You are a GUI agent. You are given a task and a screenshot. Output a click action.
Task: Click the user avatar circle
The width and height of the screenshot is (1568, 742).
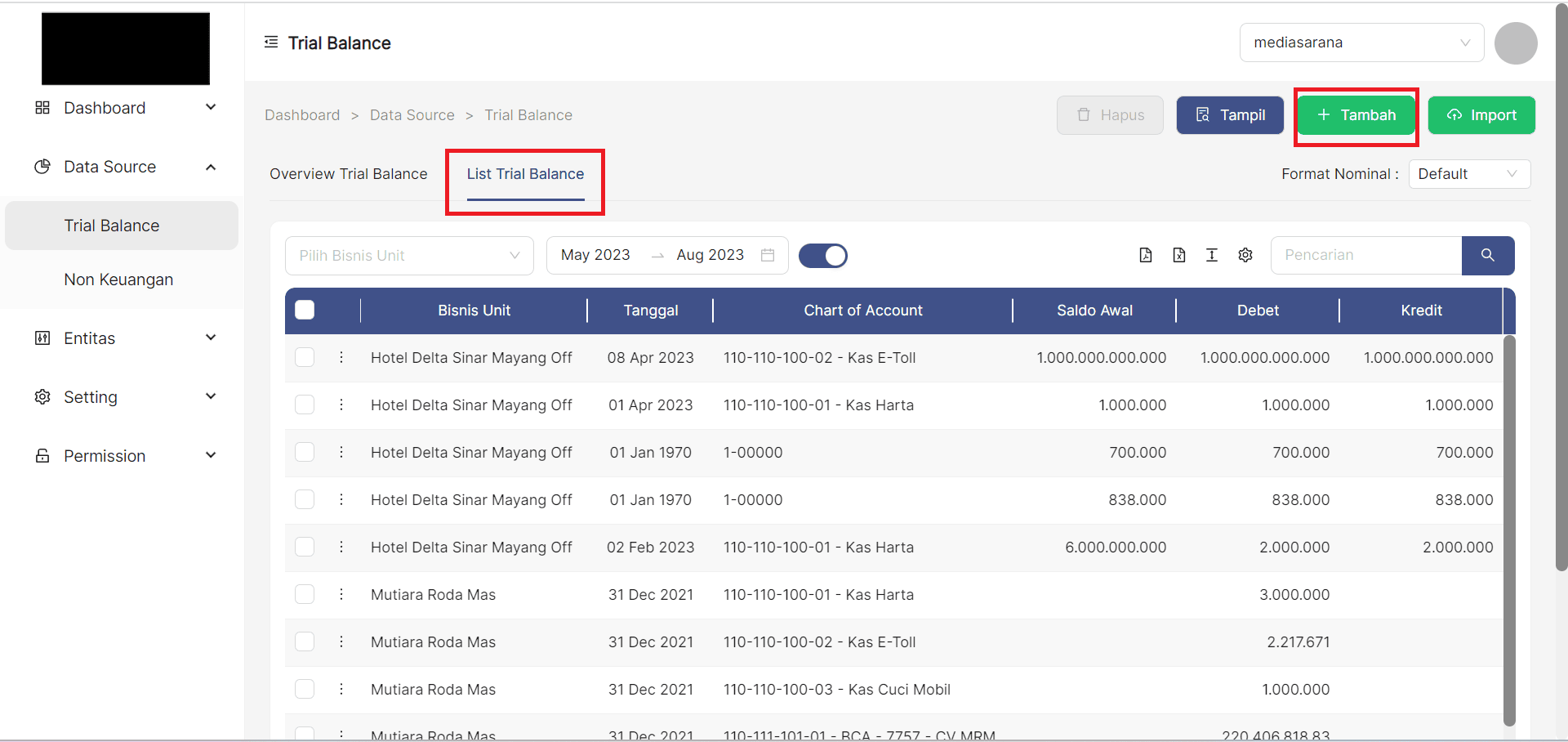click(x=1516, y=42)
